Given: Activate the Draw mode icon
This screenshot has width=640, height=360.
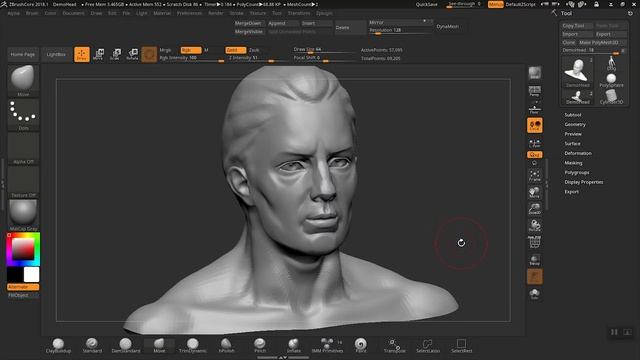Looking at the screenshot, I should (x=82, y=54).
